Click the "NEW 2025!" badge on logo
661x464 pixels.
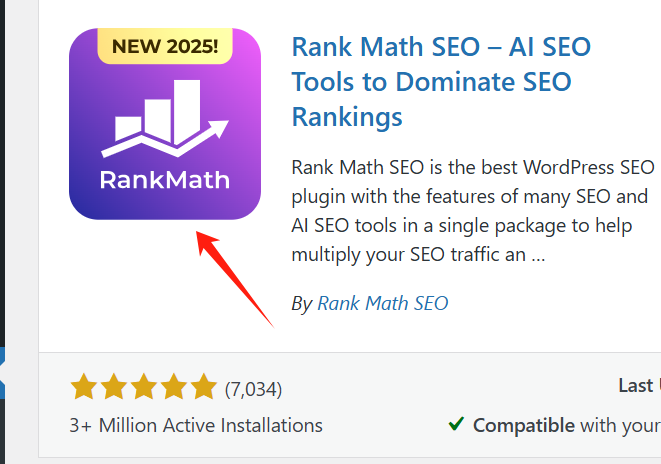click(x=164, y=46)
